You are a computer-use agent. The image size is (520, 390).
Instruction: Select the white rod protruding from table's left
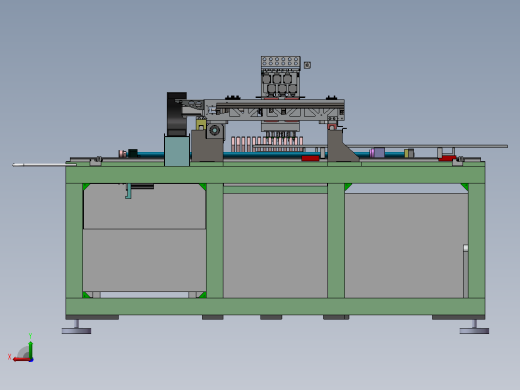tap(44, 165)
